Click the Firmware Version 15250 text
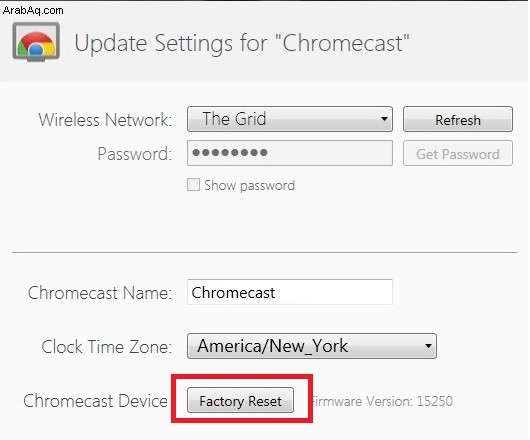This screenshot has width=530, height=440. [x=382, y=401]
